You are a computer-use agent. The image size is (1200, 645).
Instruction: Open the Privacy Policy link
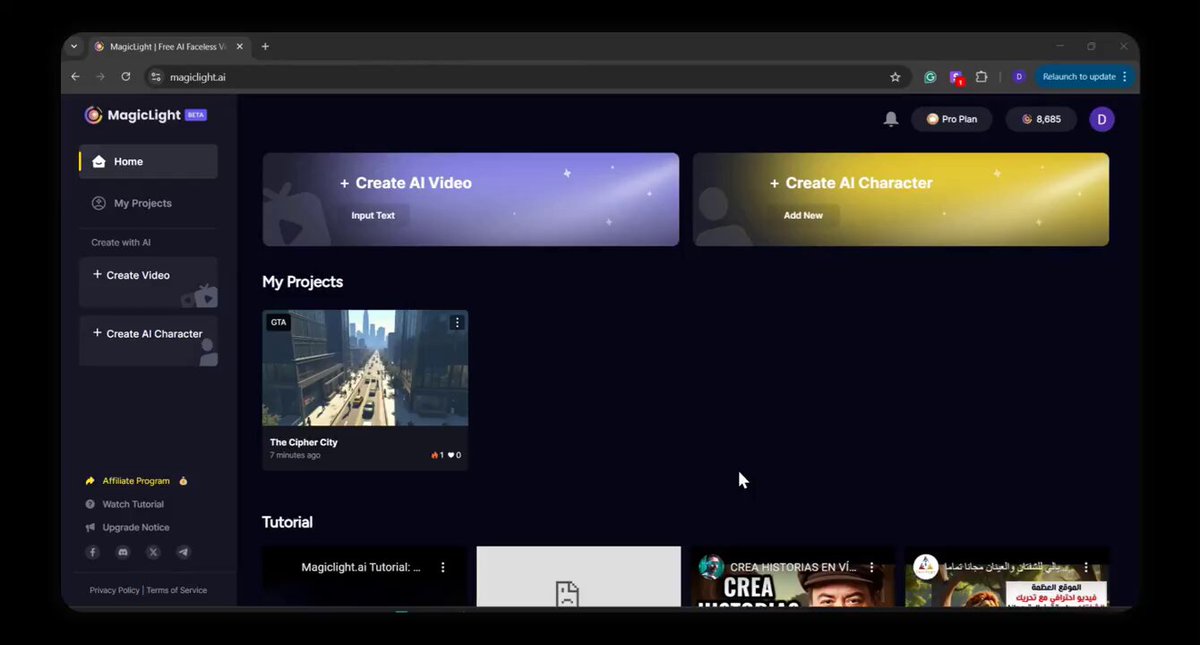[115, 590]
